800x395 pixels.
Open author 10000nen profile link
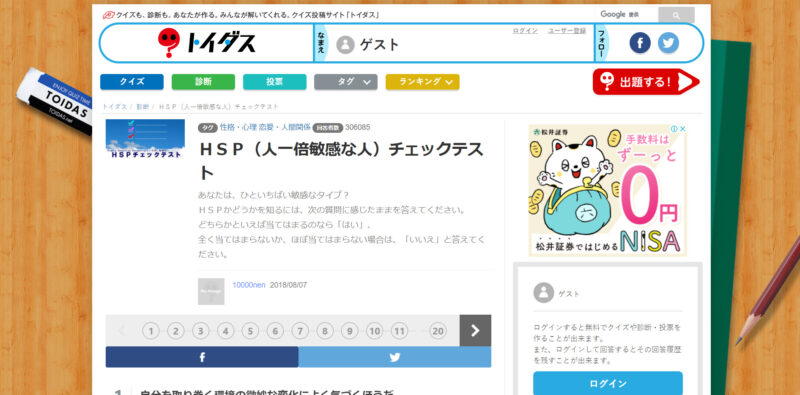[x=249, y=285]
